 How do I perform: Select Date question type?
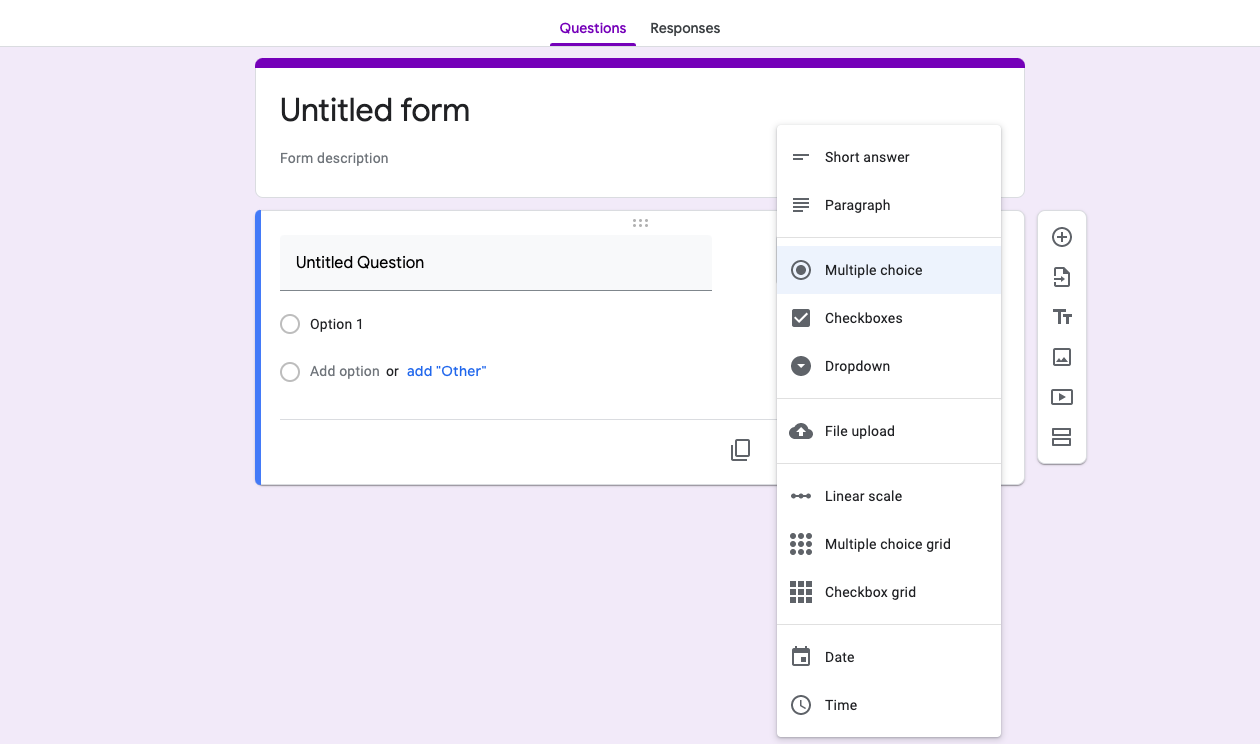[x=889, y=657]
